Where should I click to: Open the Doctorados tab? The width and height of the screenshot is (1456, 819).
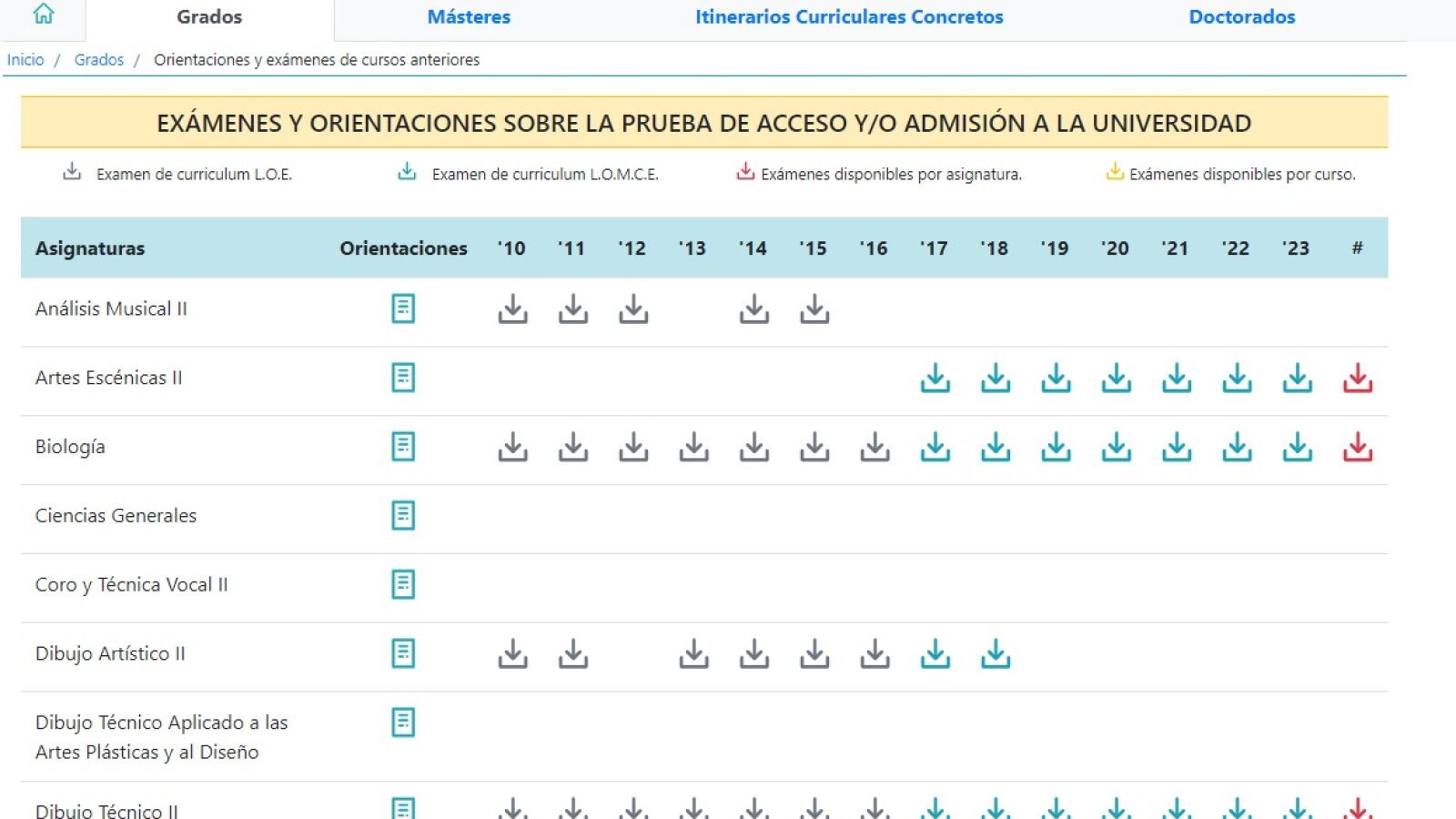click(x=1241, y=17)
